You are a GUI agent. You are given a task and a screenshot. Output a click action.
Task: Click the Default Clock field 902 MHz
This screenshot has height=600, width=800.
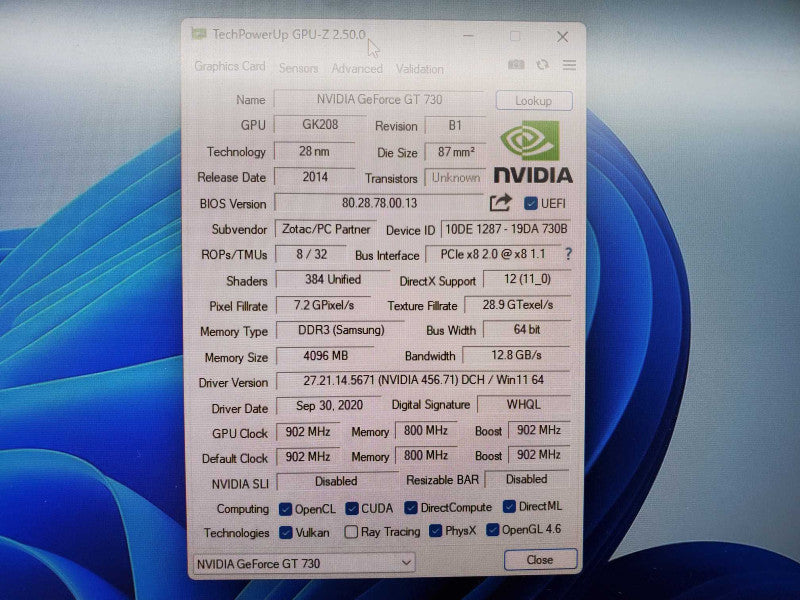pos(308,456)
